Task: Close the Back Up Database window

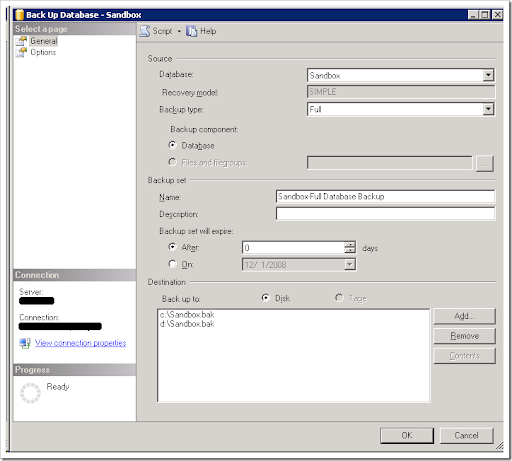Action: coord(497,15)
